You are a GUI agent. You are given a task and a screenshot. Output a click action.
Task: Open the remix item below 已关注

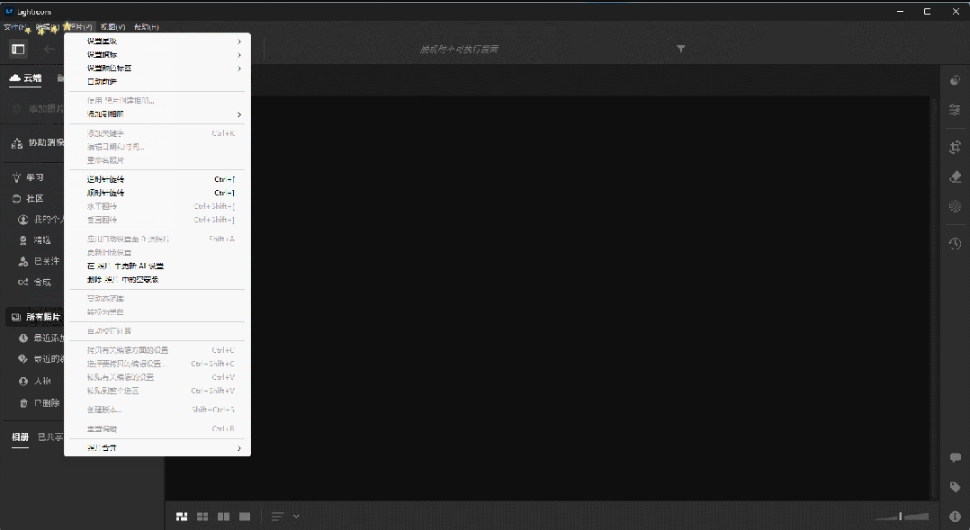click(35, 282)
